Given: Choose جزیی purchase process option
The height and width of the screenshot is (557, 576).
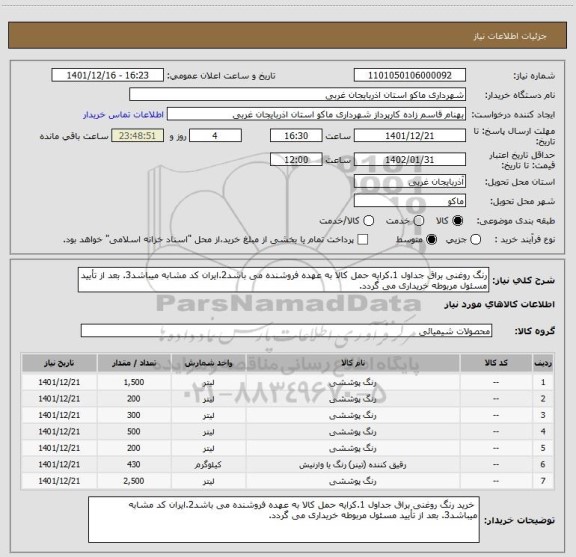Looking at the screenshot, I should pos(475,240).
